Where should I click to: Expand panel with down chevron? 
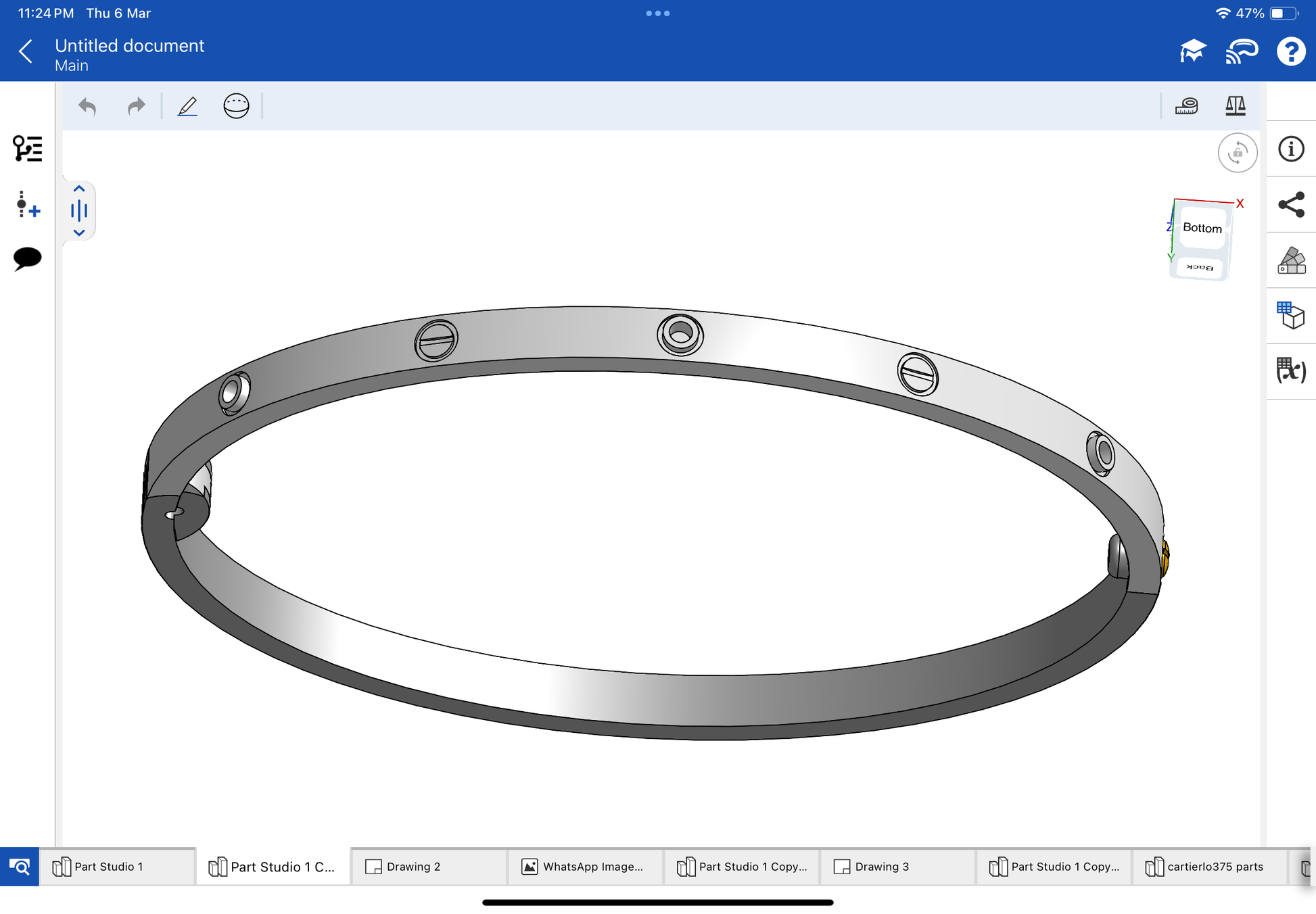point(79,233)
